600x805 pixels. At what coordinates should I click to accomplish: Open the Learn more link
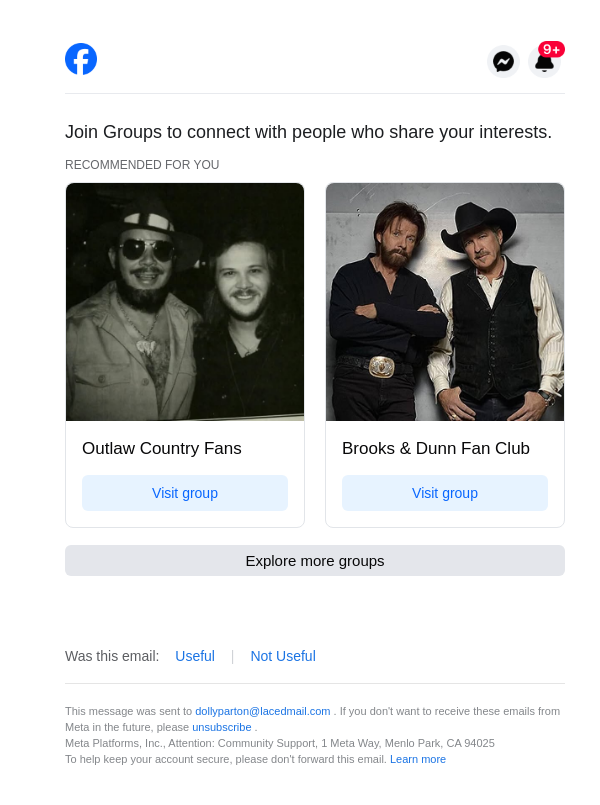pyautogui.click(x=418, y=759)
